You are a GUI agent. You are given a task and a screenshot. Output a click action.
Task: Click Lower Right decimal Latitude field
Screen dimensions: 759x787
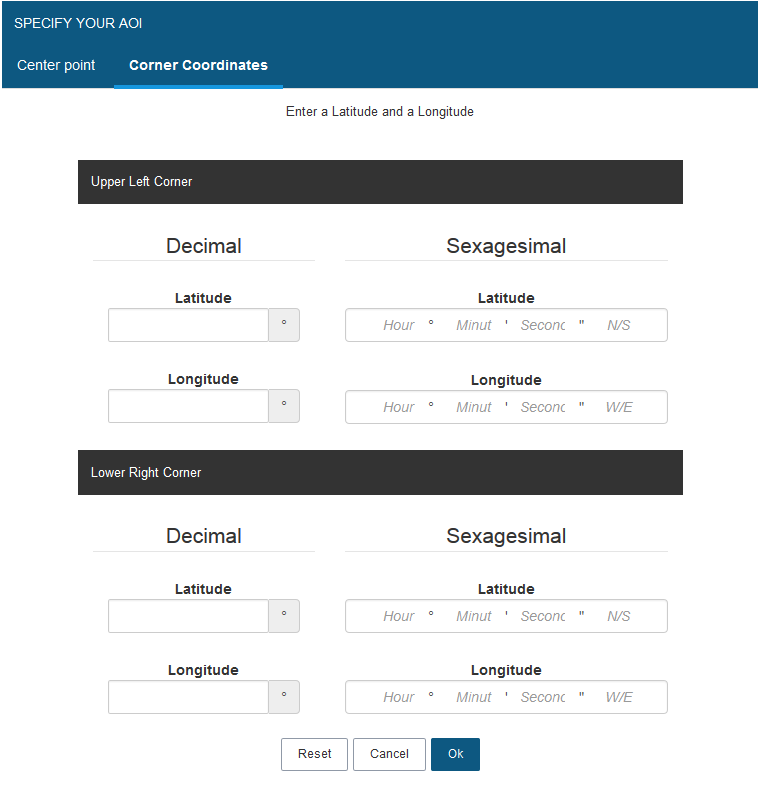188,616
